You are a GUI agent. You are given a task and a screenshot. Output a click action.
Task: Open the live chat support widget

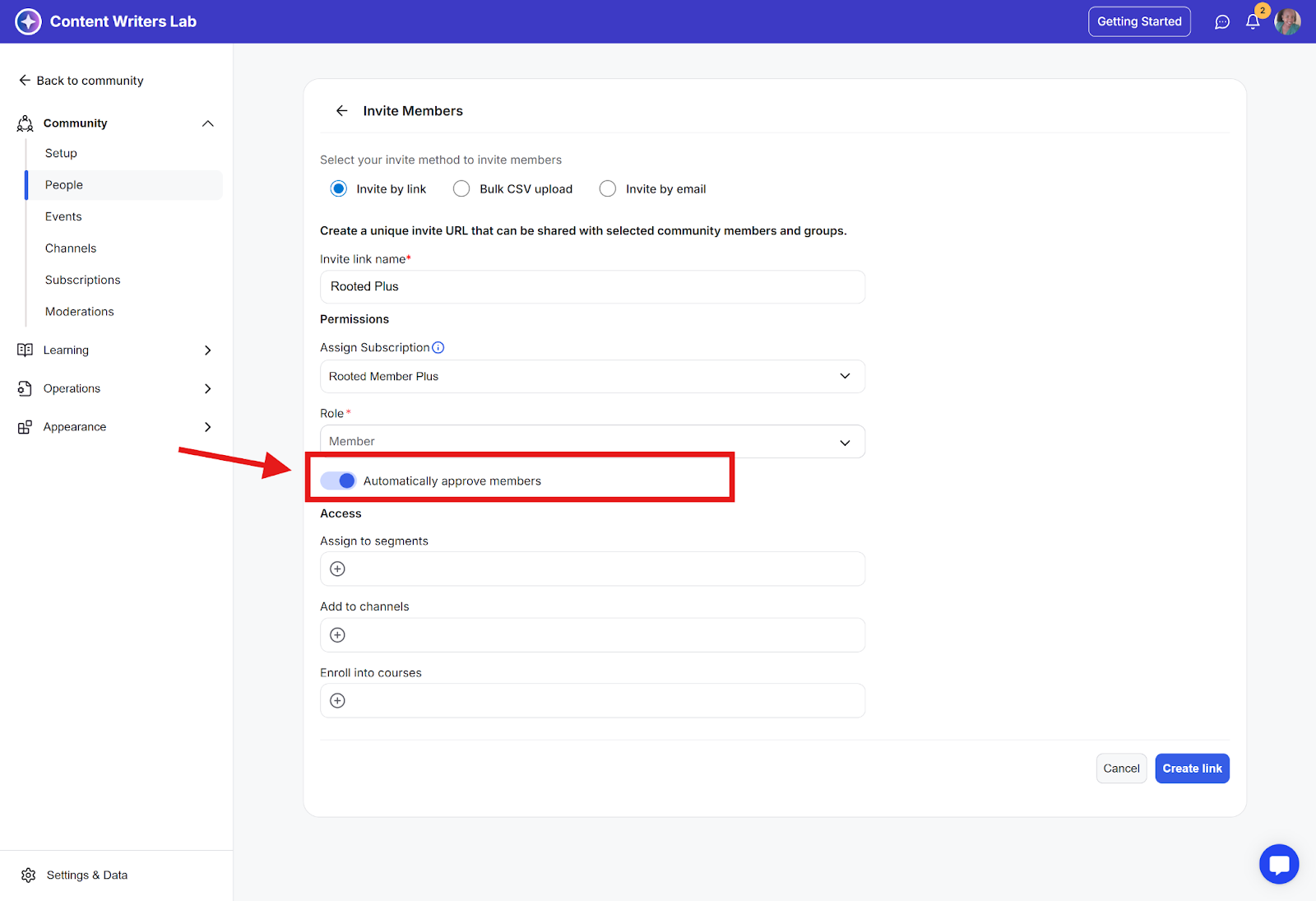coord(1279,864)
